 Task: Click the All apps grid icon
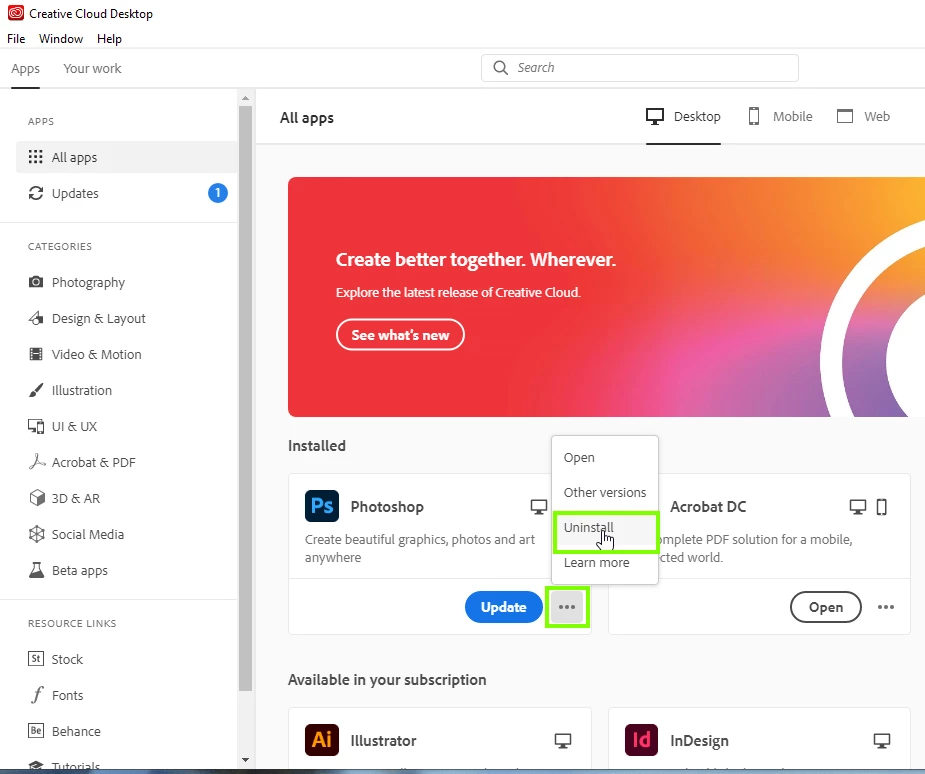click(x=35, y=157)
